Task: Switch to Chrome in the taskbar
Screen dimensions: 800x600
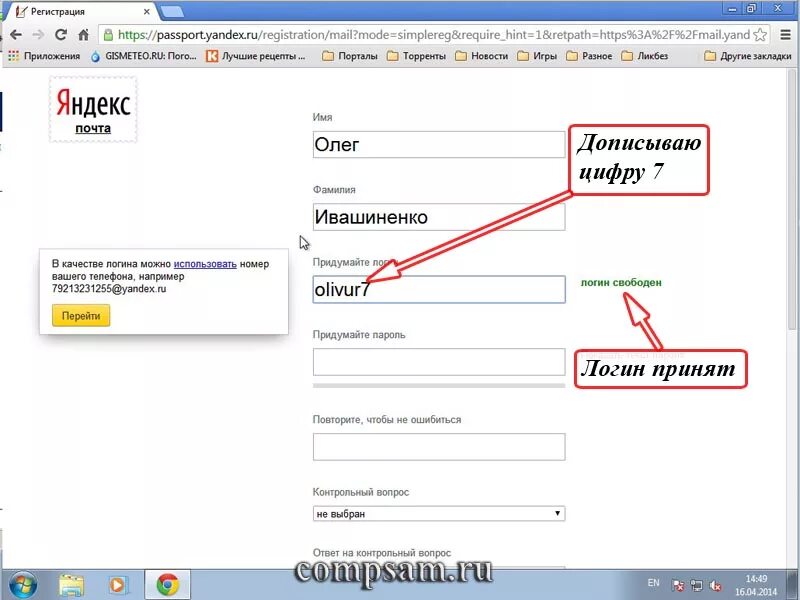Action: pyautogui.click(x=167, y=585)
